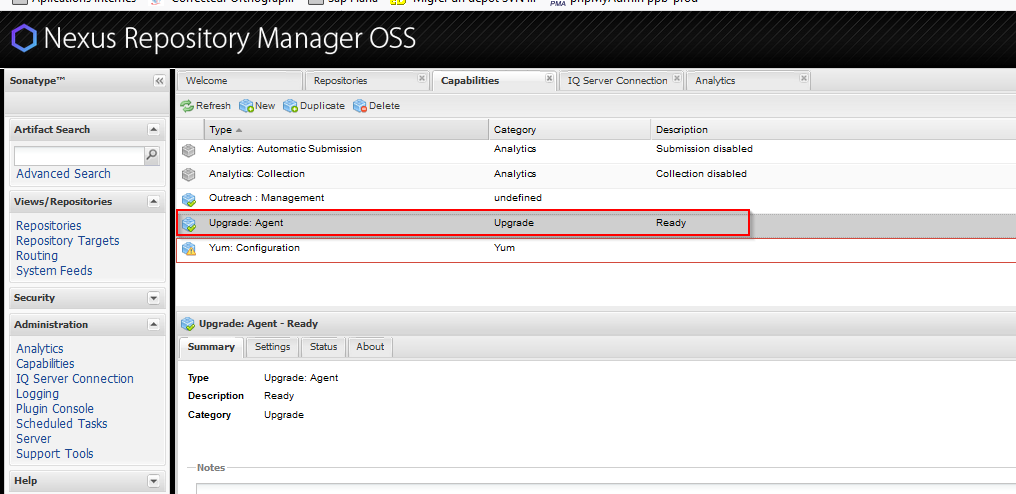Click the Analytics: Collection row icon
This screenshot has width=1016, height=494.
click(189, 174)
